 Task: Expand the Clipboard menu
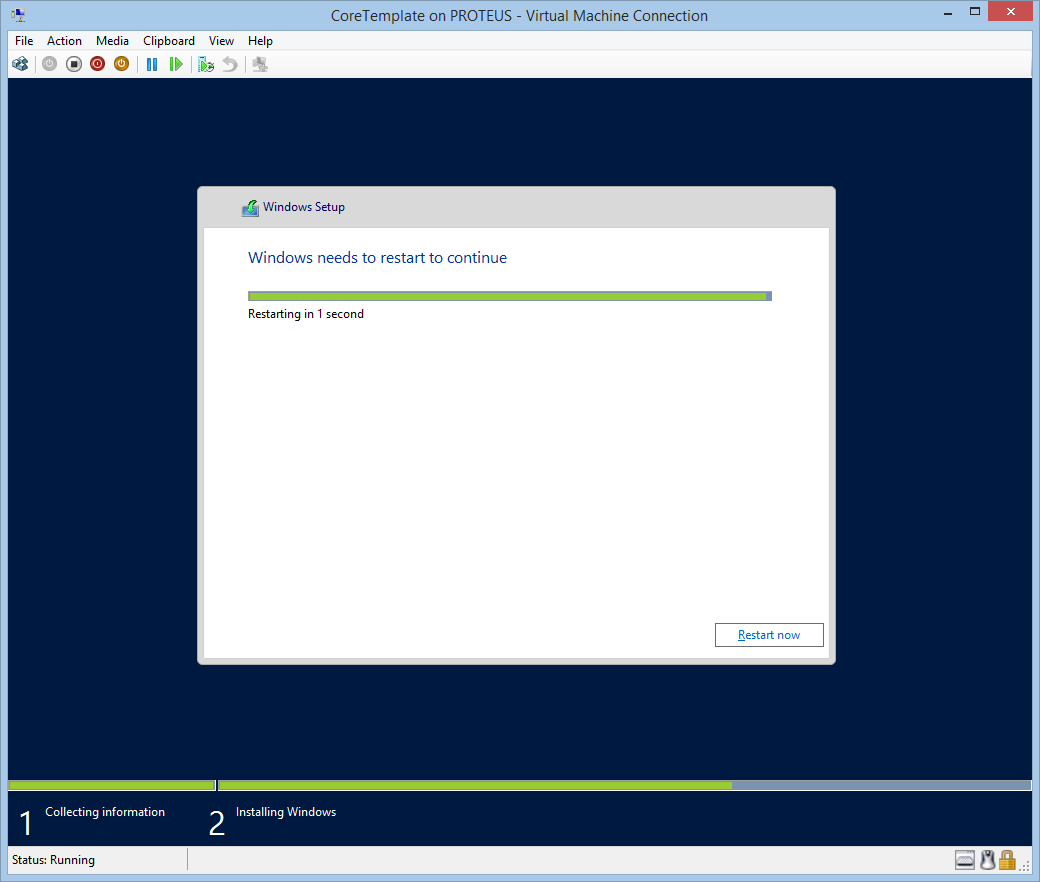[169, 41]
